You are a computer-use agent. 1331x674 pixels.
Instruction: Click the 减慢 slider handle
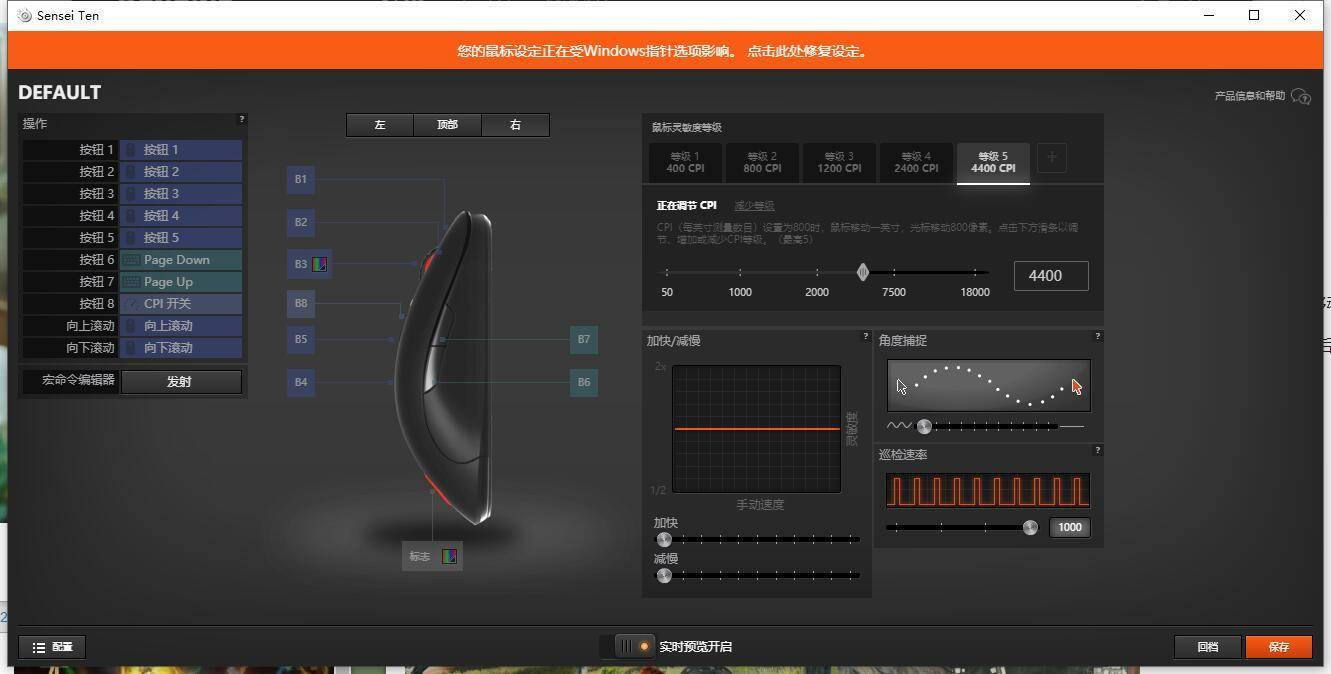point(664,575)
